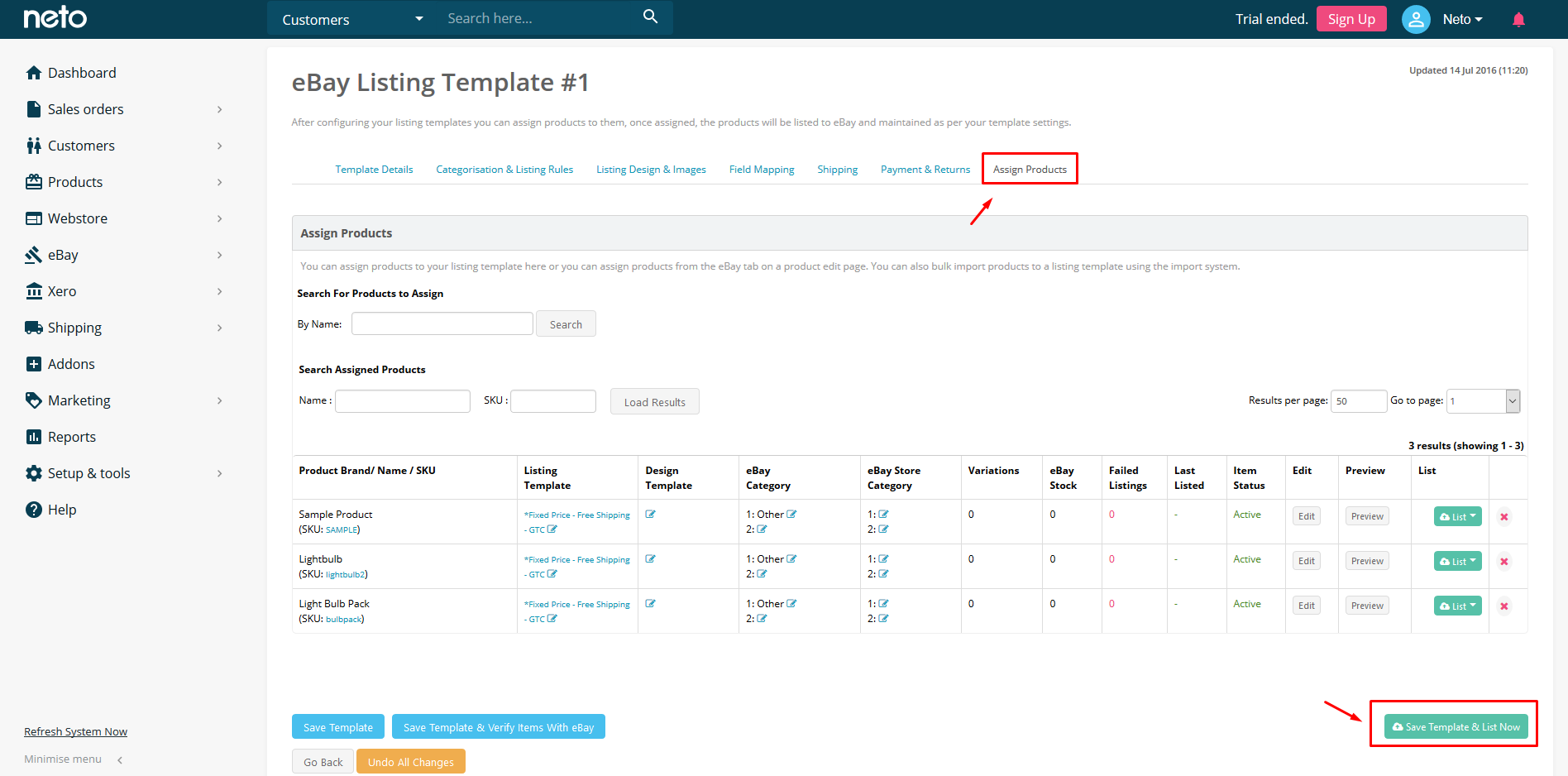Open the Shipping tab

click(837, 170)
